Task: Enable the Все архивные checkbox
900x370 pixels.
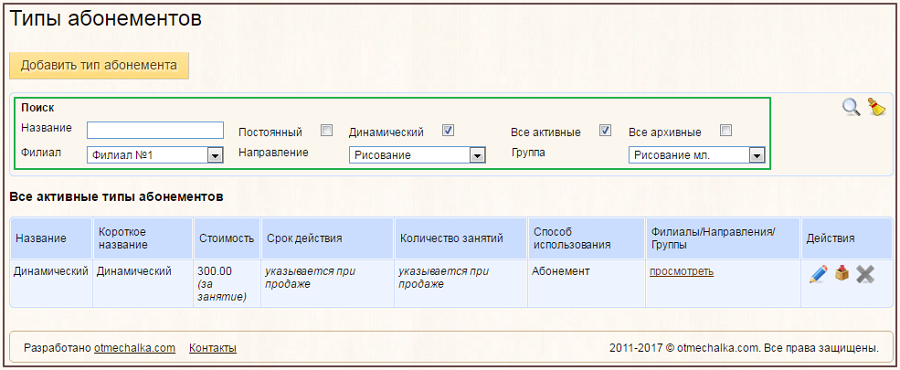Action: pyautogui.click(x=726, y=130)
